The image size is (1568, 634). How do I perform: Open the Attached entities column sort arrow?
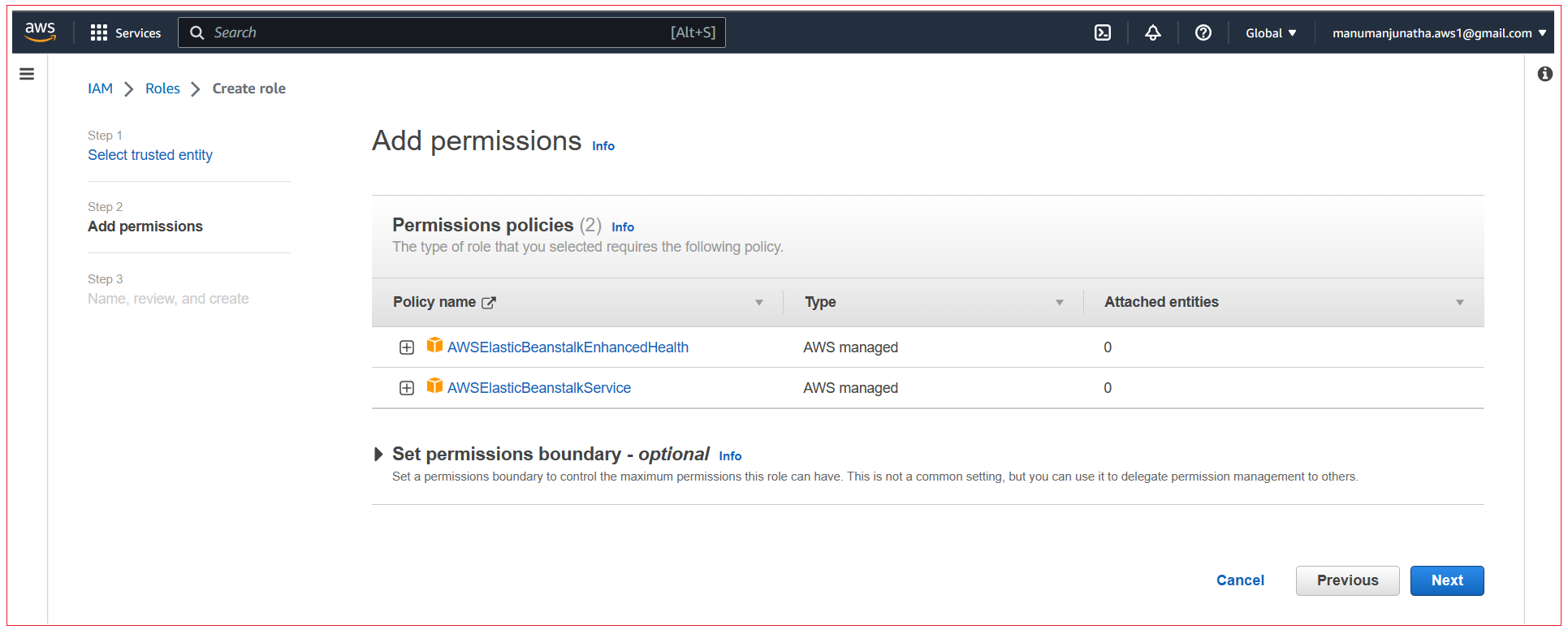click(1460, 303)
